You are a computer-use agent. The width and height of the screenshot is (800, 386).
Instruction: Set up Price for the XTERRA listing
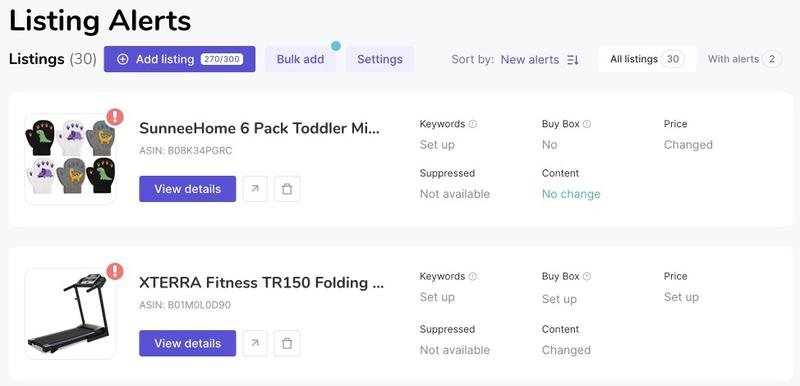pyautogui.click(x=681, y=297)
